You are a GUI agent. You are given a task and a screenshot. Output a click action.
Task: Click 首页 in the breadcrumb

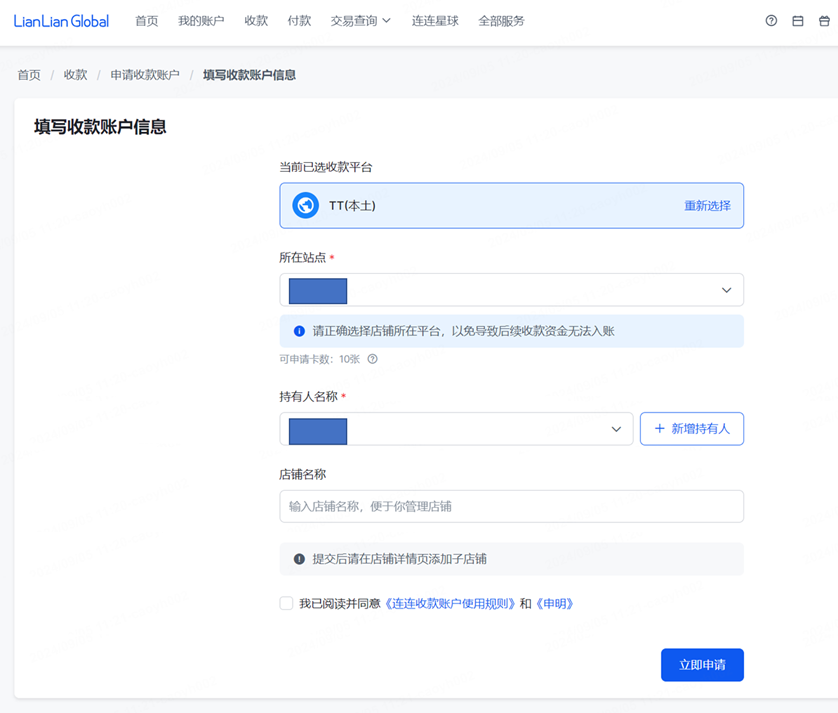coord(29,75)
